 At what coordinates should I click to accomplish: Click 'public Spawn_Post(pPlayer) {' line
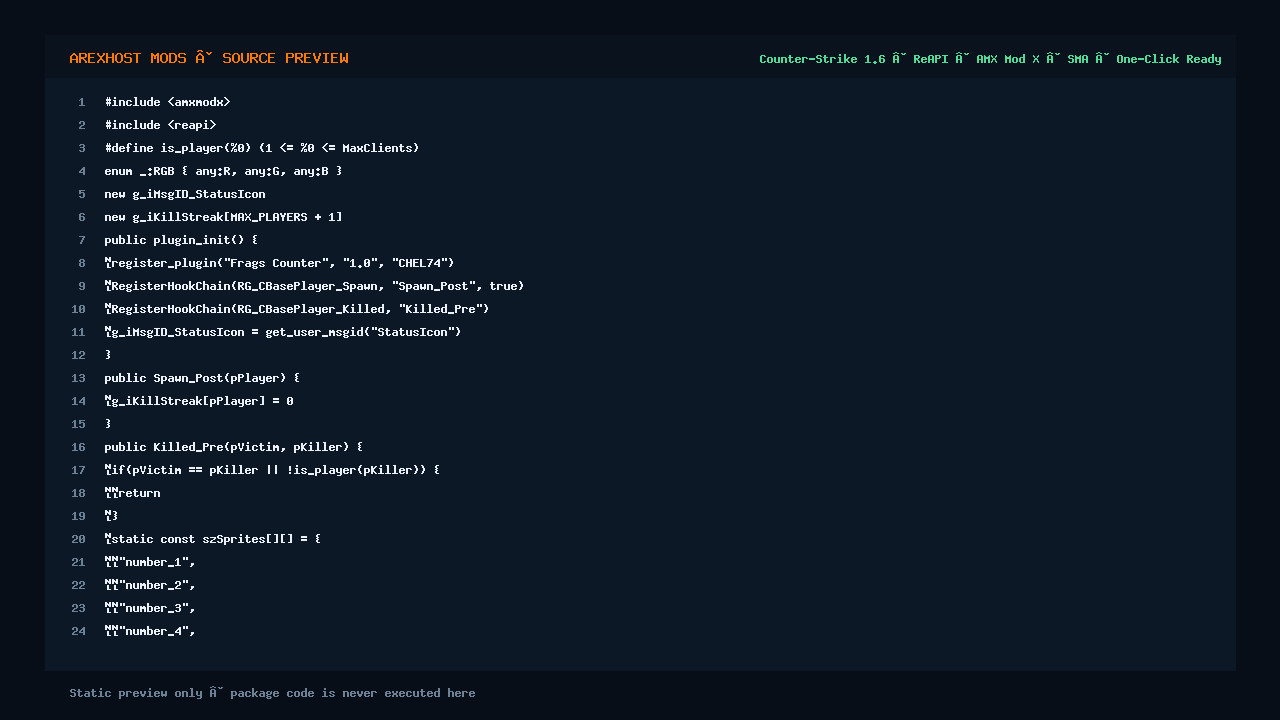tap(202, 378)
